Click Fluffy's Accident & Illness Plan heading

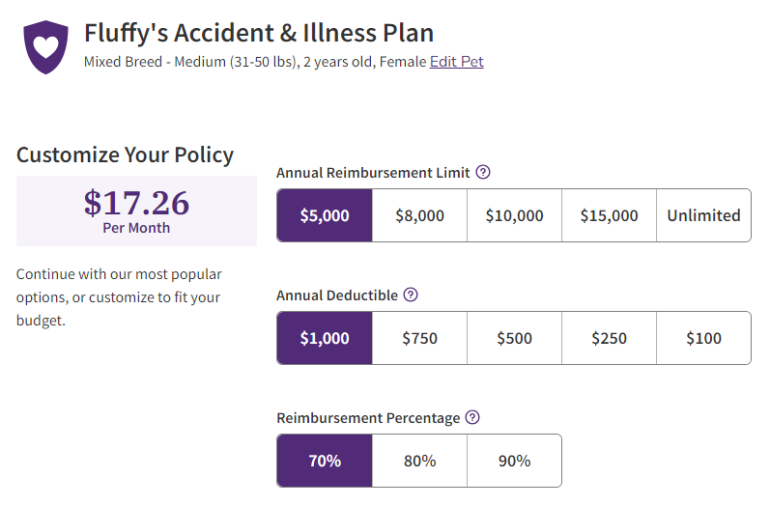[258, 33]
